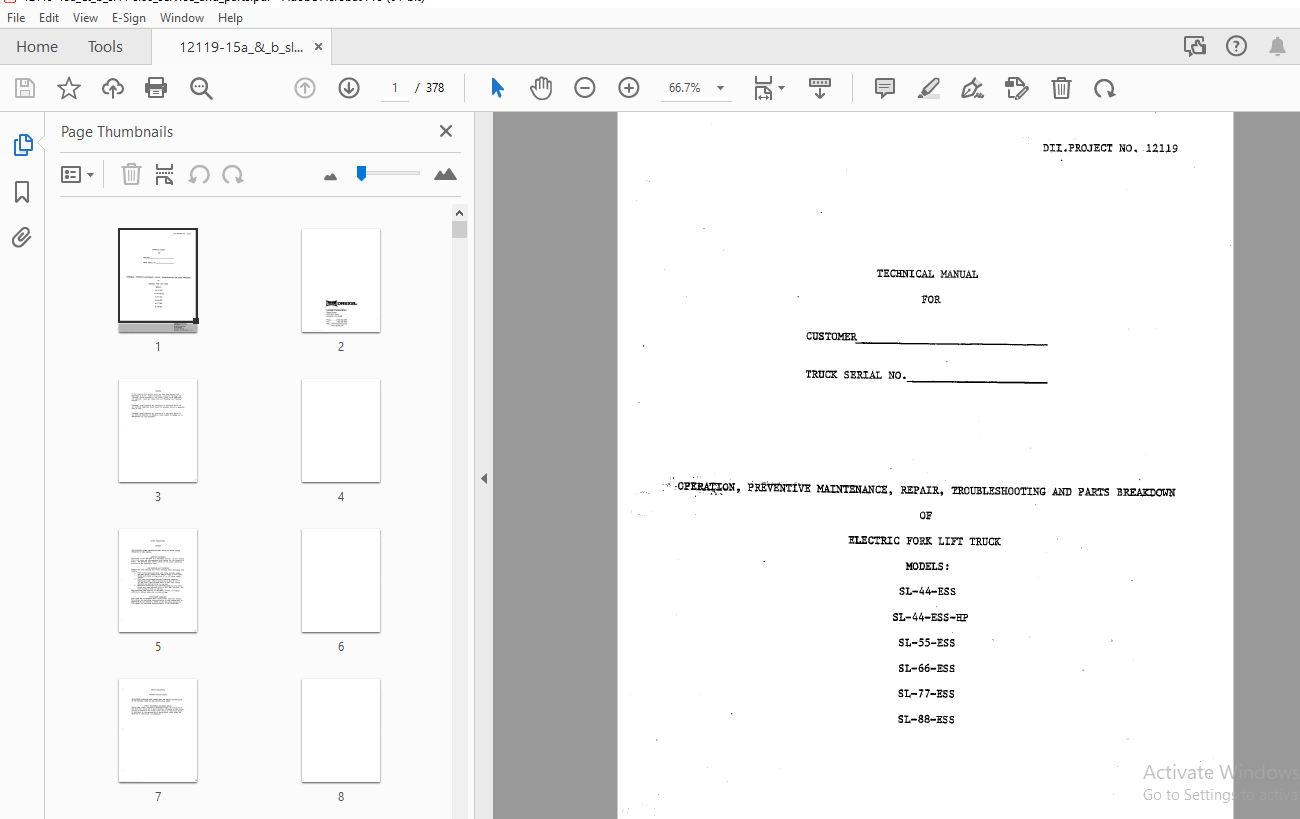Activate the Hand pan tool
This screenshot has height=819, width=1300.
point(541,88)
